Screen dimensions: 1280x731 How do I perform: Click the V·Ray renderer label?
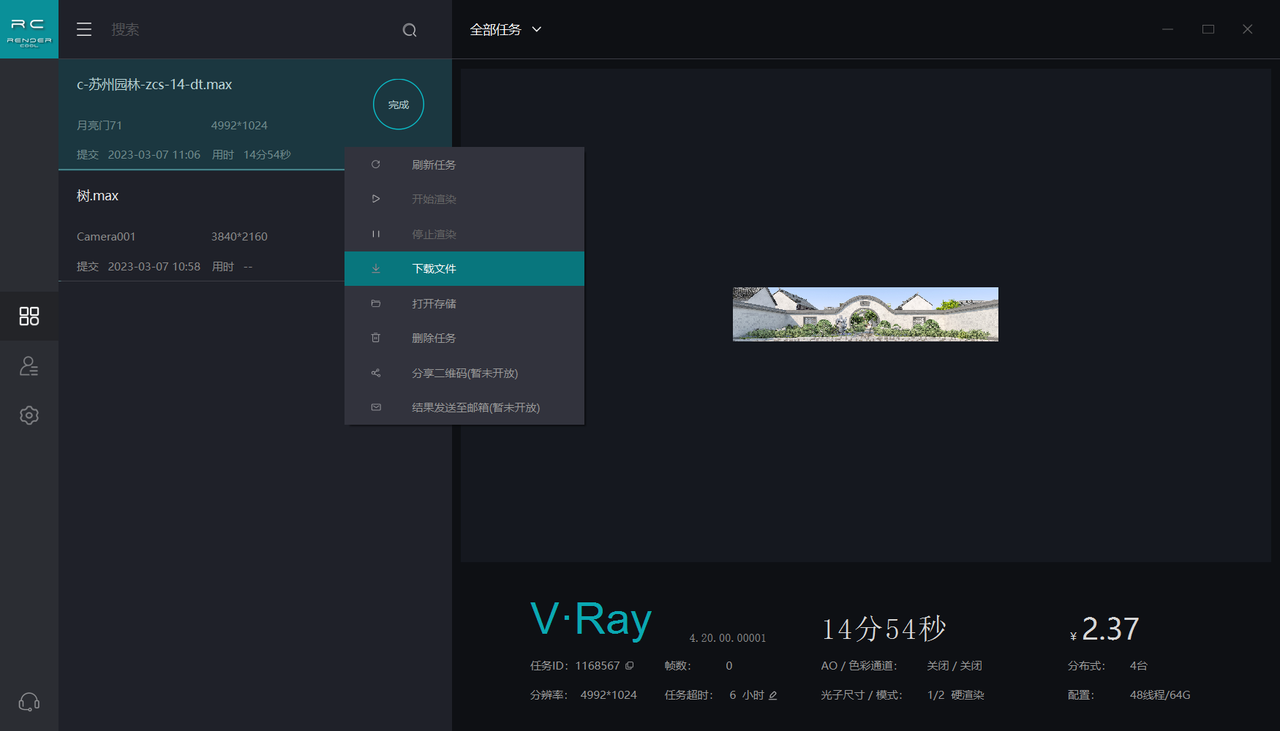click(x=590, y=621)
